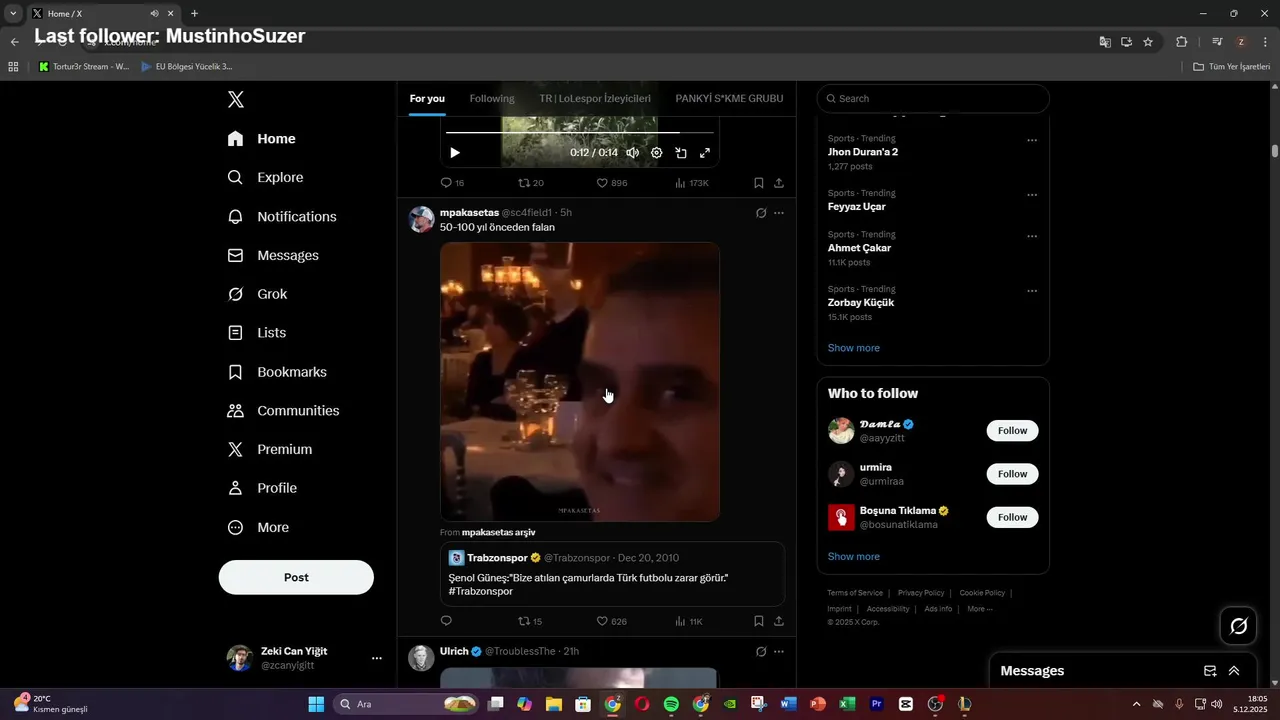Mute the video with speaker icon

click(x=633, y=153)
